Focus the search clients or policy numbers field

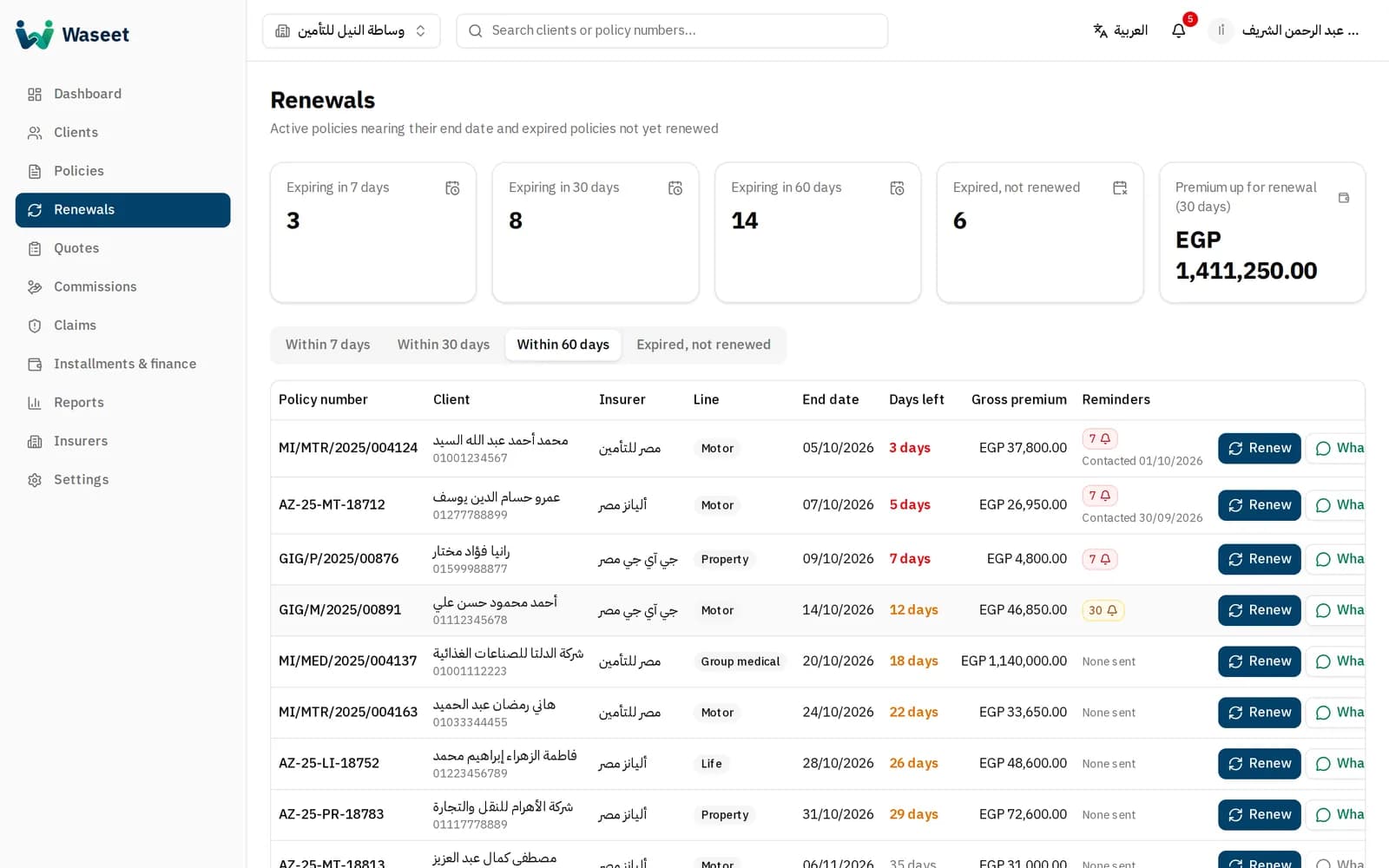(672, 30)
